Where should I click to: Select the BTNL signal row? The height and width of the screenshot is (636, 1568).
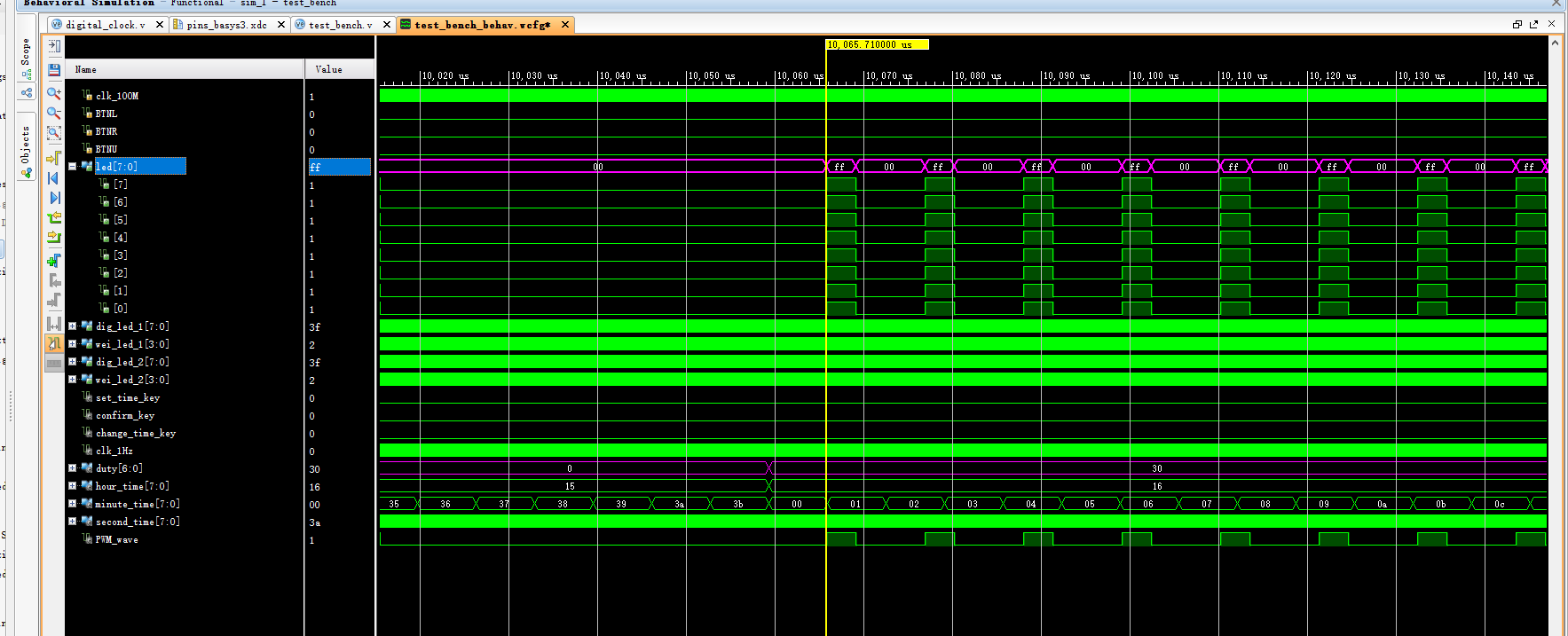point(106,114)
